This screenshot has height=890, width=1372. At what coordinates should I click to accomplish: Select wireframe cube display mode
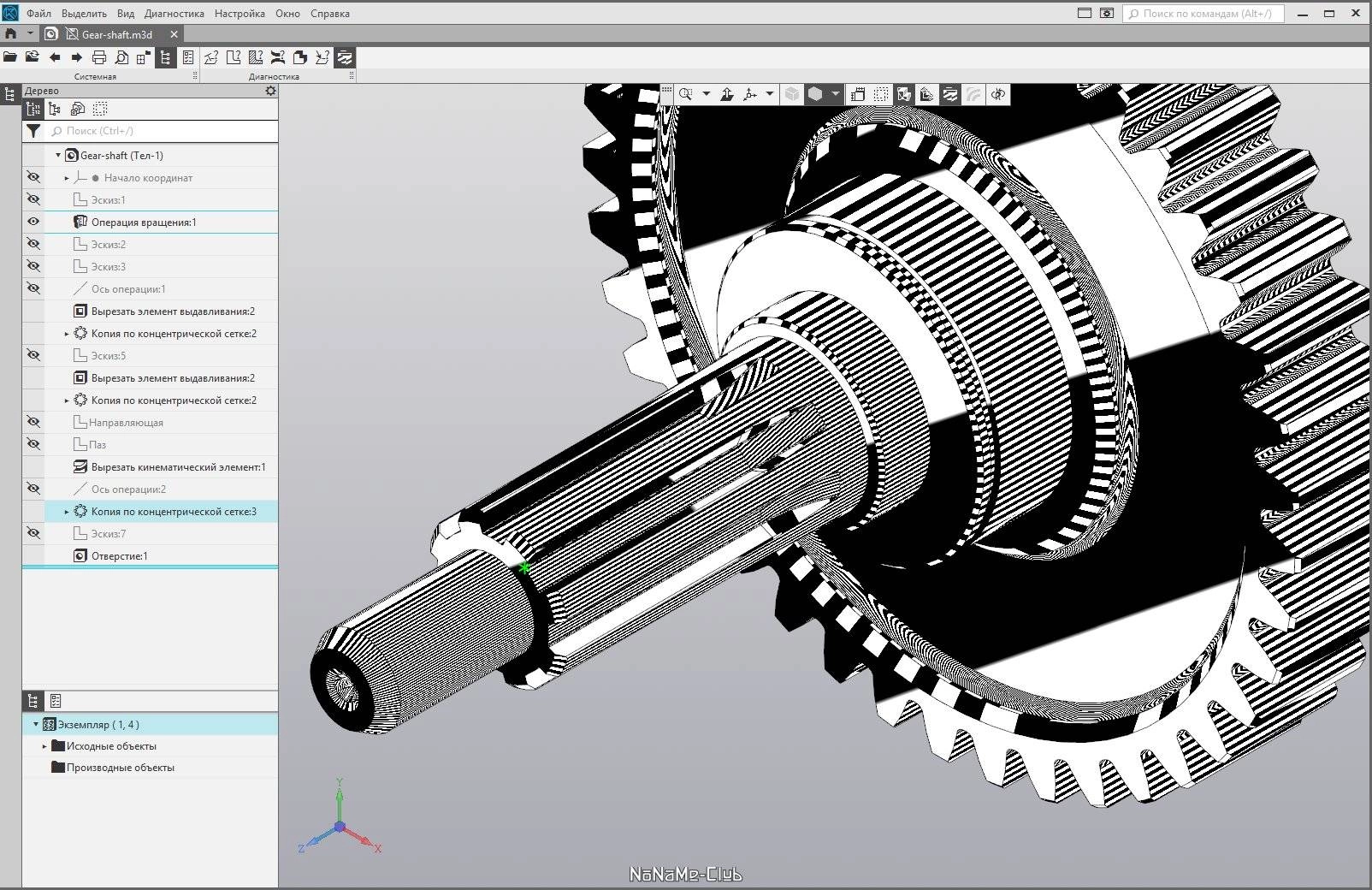coord(792,94)
